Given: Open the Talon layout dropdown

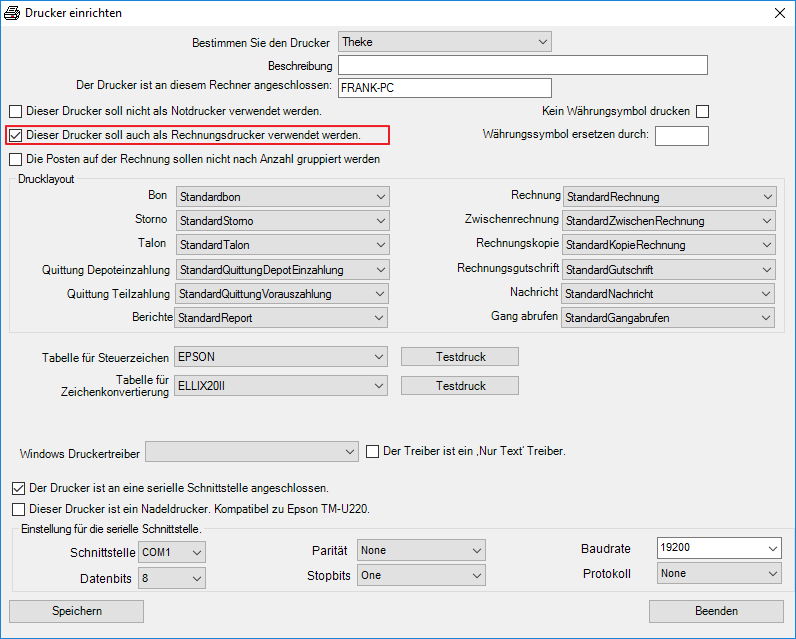Looking at the screenshot, I should click(283, 245).
